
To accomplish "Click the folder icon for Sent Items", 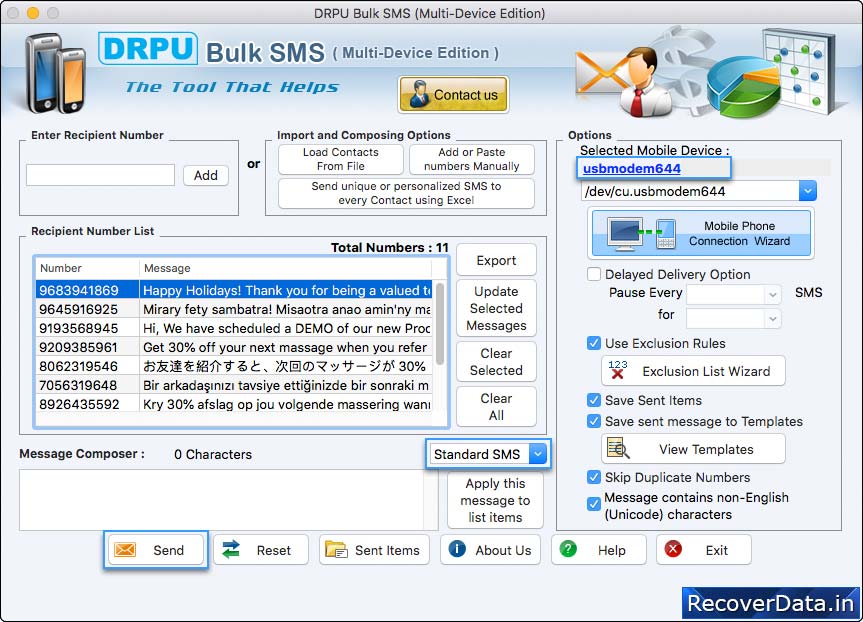I will 336,549.
